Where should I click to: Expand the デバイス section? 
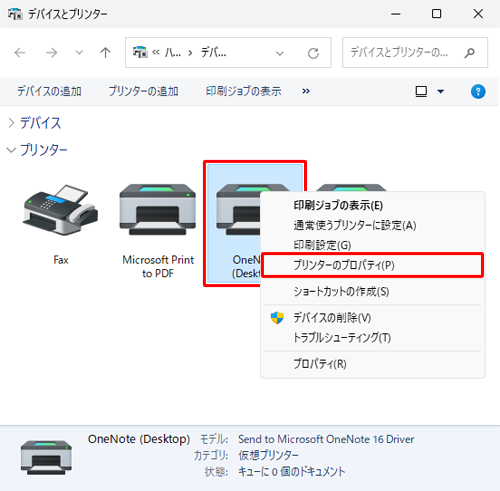tap(11, 123)
